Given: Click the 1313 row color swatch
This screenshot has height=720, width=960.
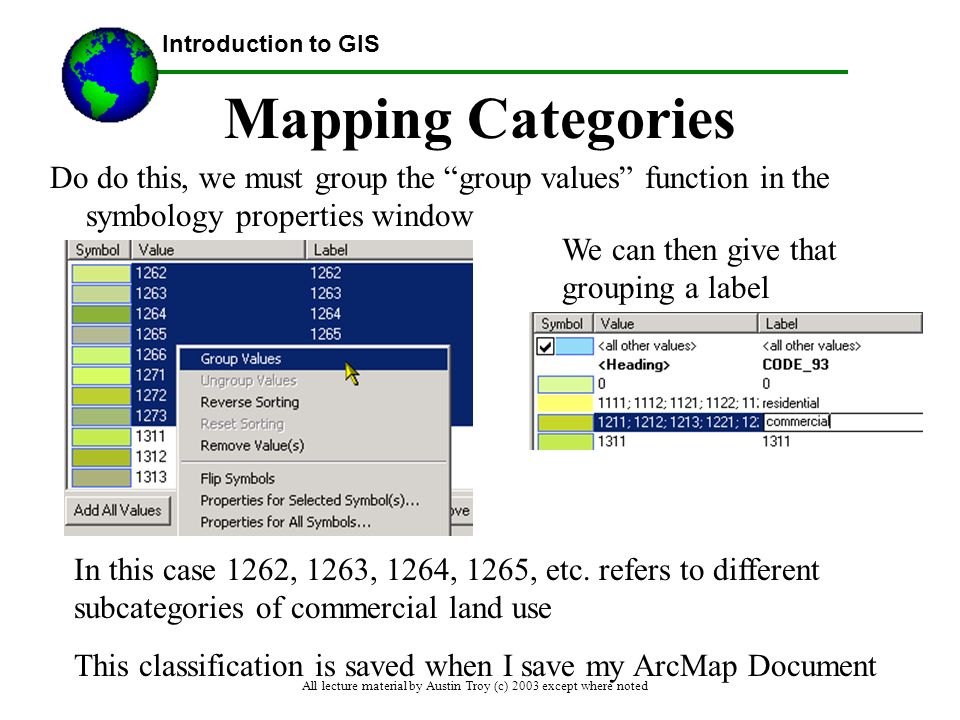Looking at the screenshot, I should click(101, 478).
